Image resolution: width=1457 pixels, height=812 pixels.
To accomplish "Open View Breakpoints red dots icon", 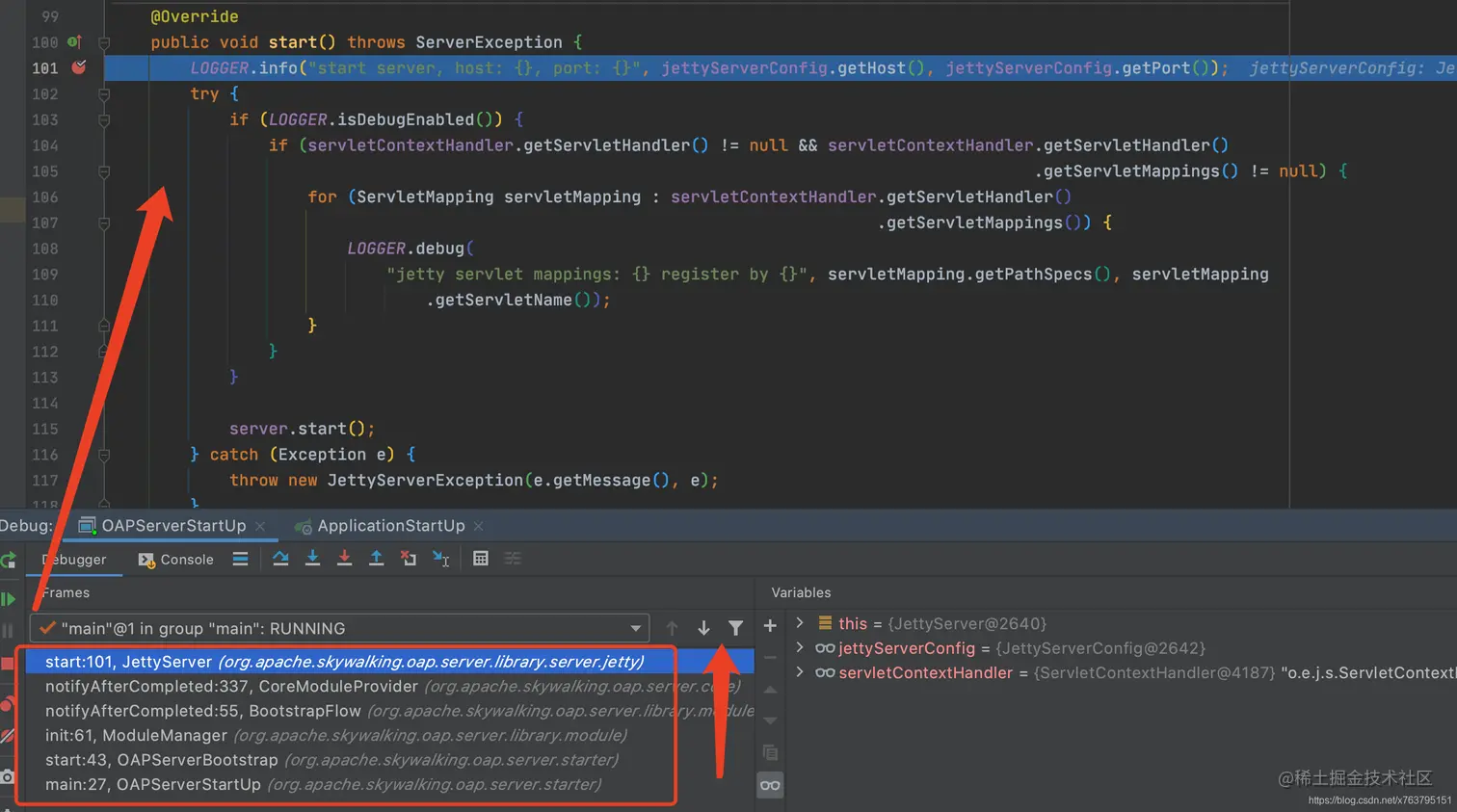I will pos(7,704).
